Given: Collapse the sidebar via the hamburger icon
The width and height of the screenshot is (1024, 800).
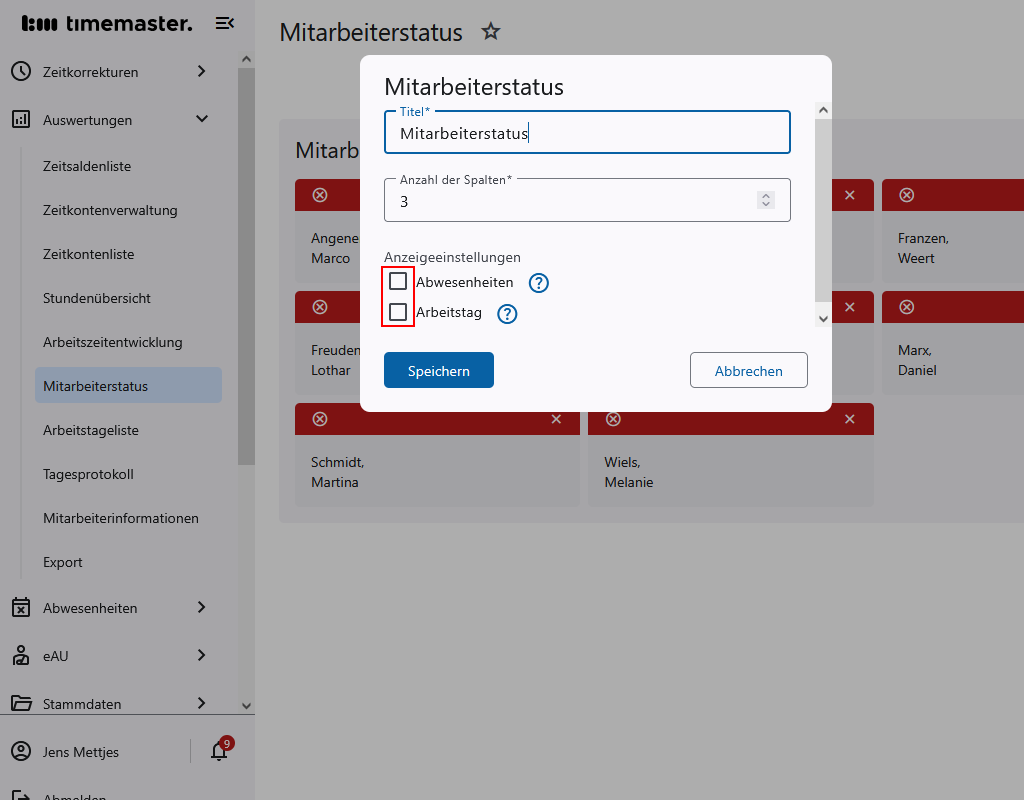Looking at the screenshot, I should (x=224, y=22).
